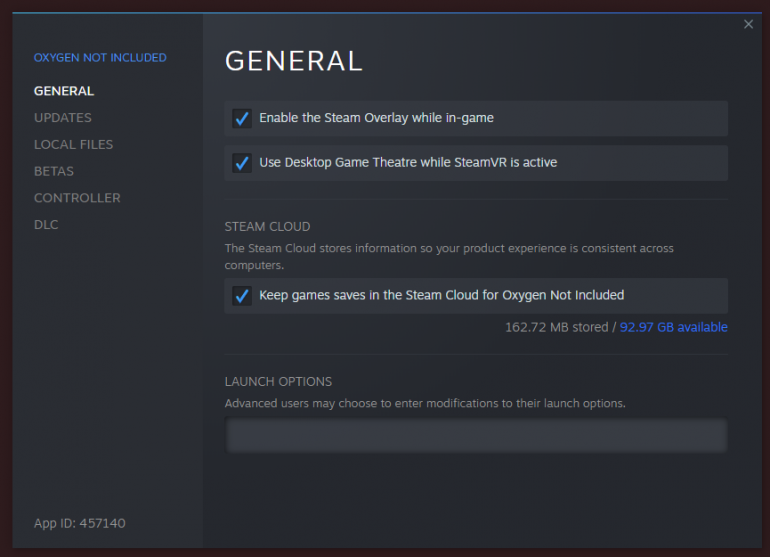Open the UPDATES tab
The width and height of the screenshot is (770, 557).
pyautogui.click(x=63, y=118)
